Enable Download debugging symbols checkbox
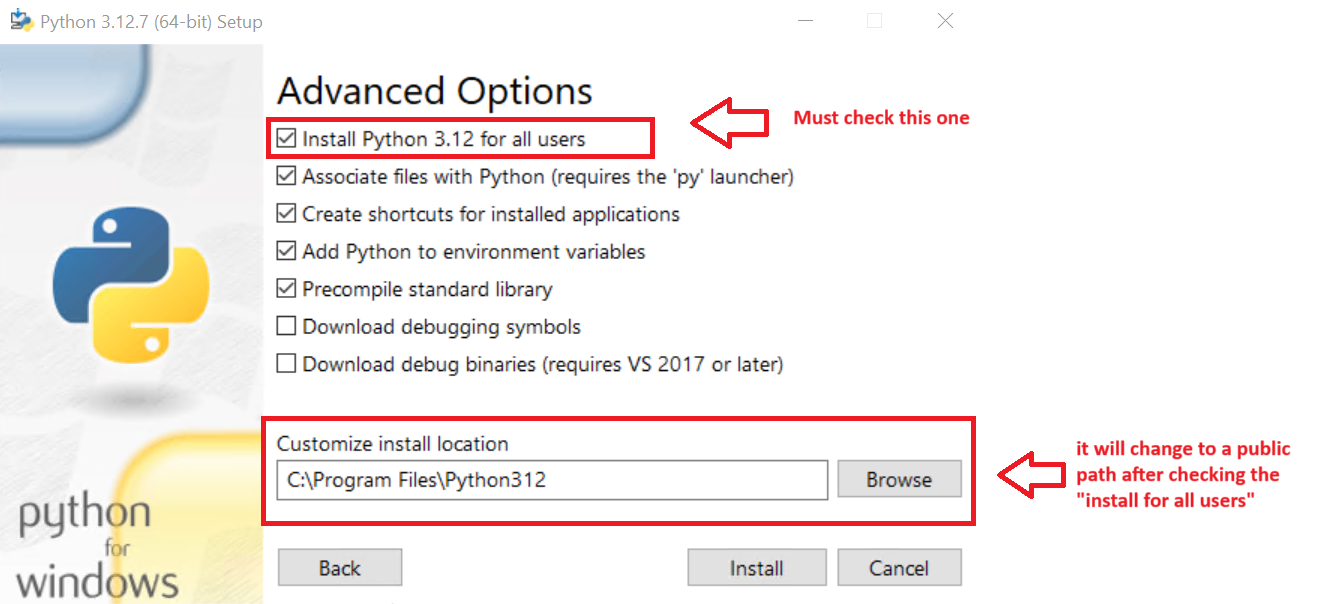 tap(286, 326)
